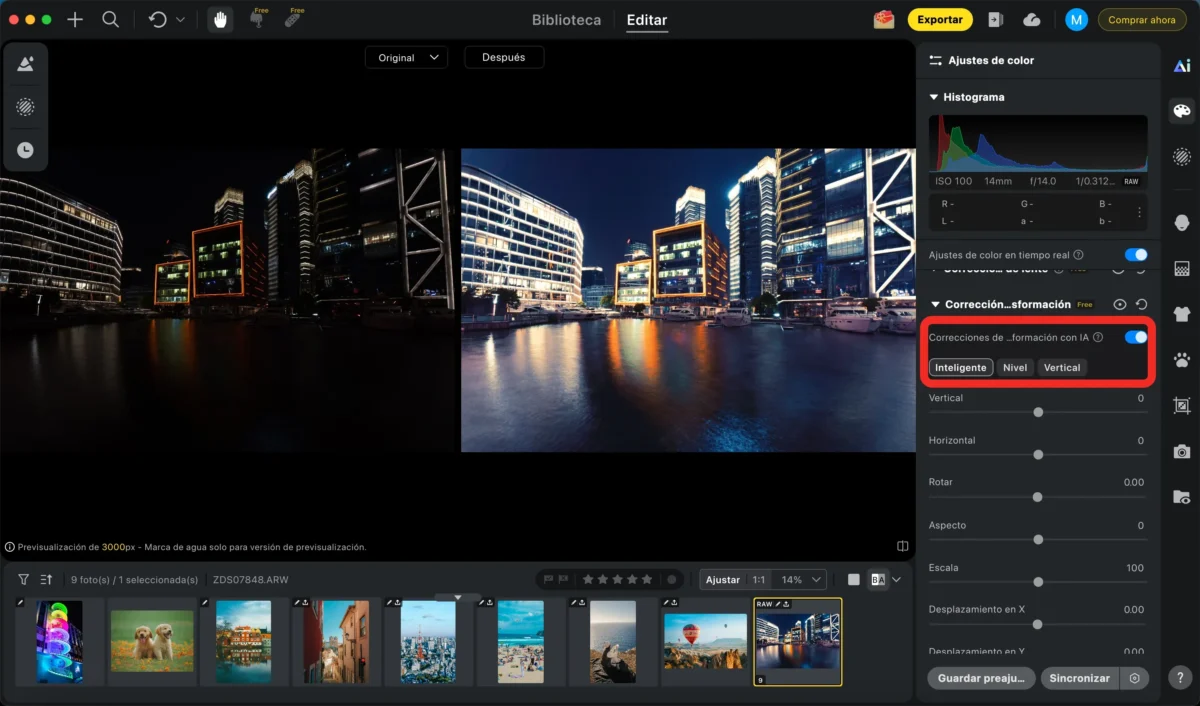The image size is (1200, 706).
Task: Click the paw print pet tool icon
Action: [1181, 359]
